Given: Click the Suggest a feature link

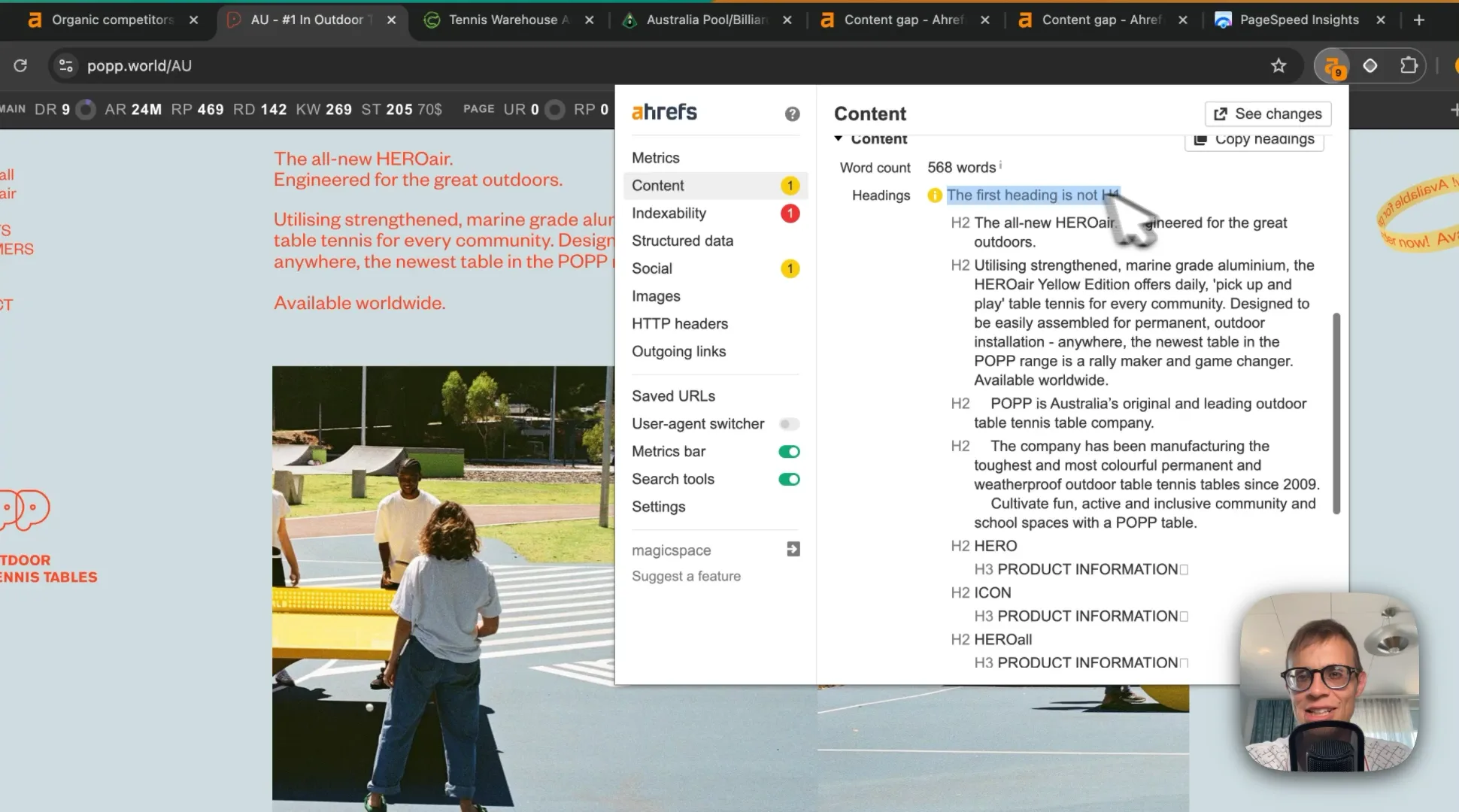Looking at the screenshot, I should point(686,577).
